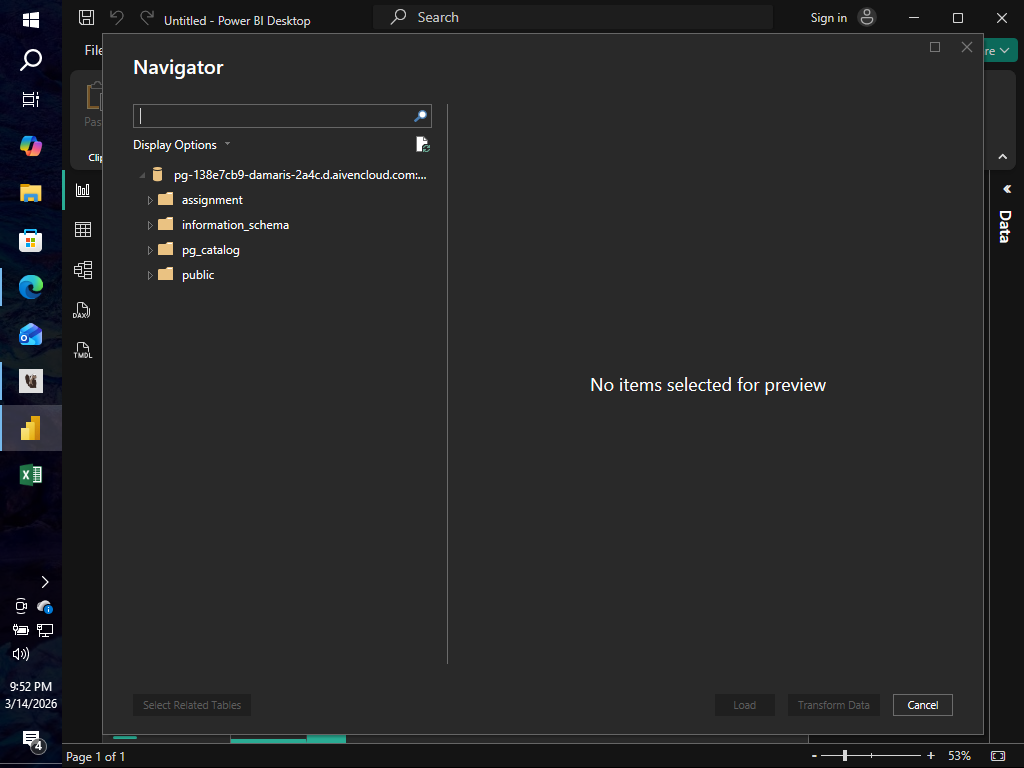The height and width of the screenshot is (768, 1024).
Task: Click the Power BI taskbar icon
Action: (x=31, y=428)
